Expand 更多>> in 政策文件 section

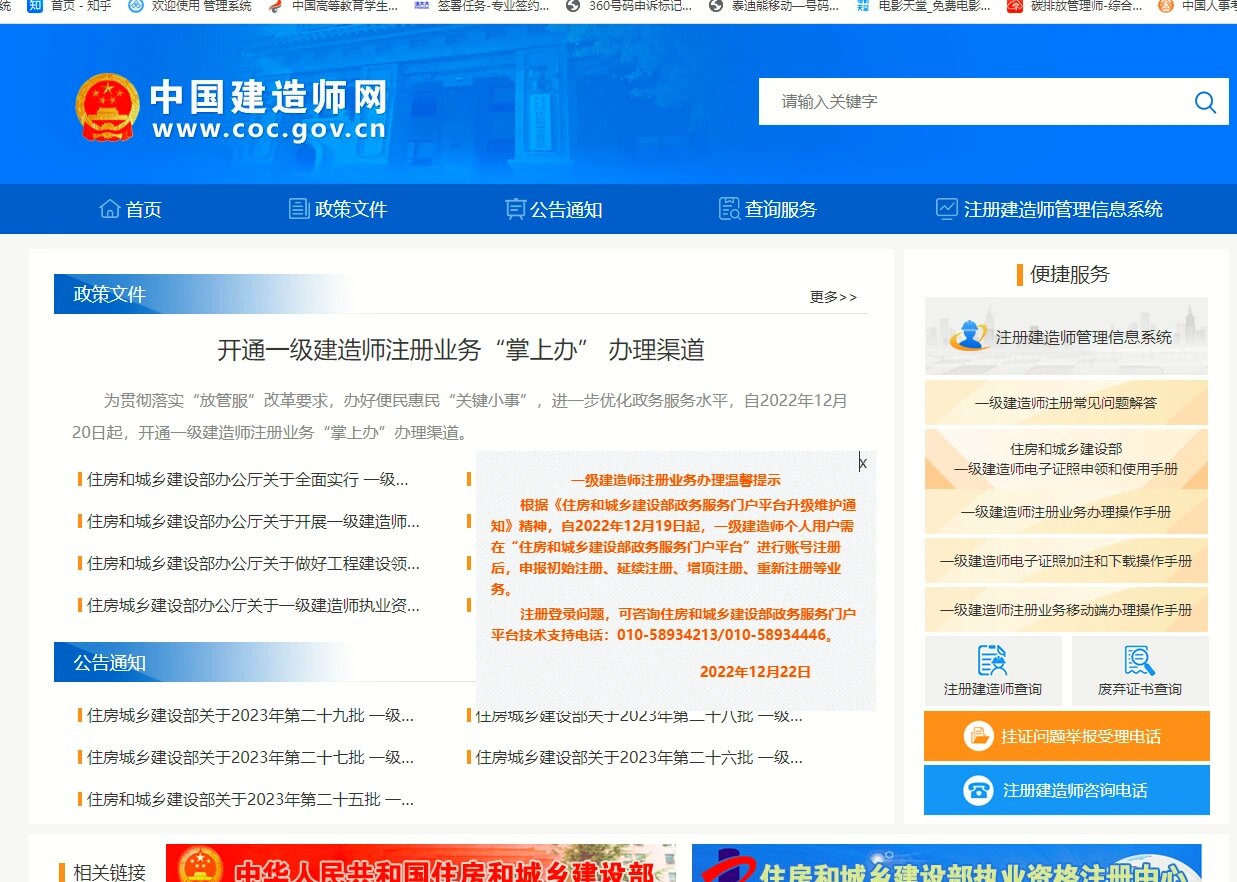tap(833, 297)
